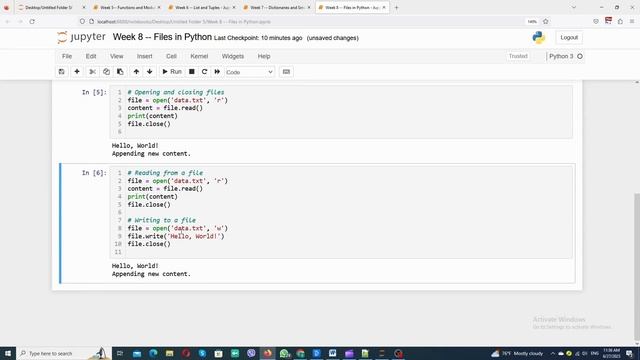Image resolution: width=640 pixels, height=360 pixels.
Task: Open the Kernel menu
Action: pos(199,56)
